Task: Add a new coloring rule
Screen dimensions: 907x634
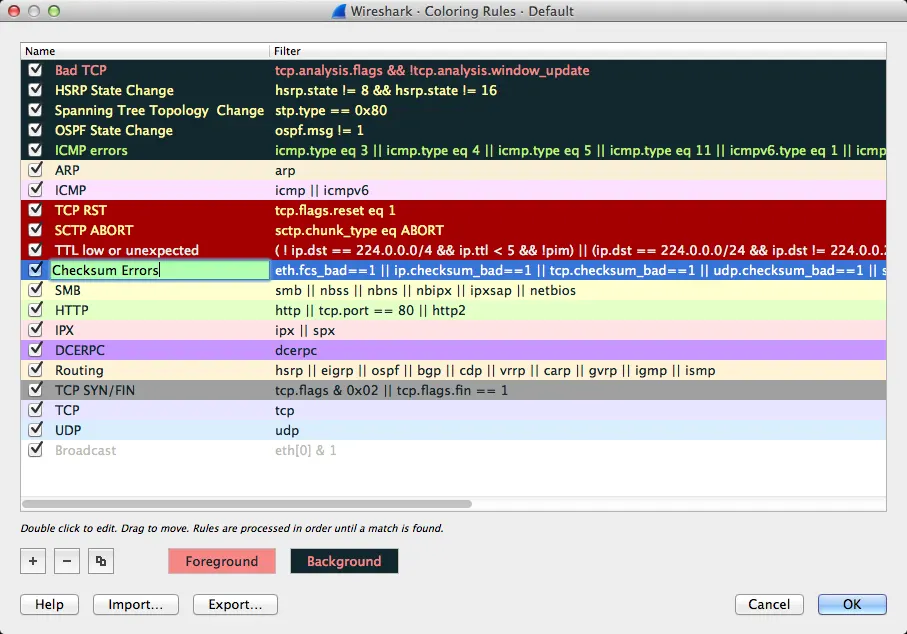Action: tap(32, 561)
